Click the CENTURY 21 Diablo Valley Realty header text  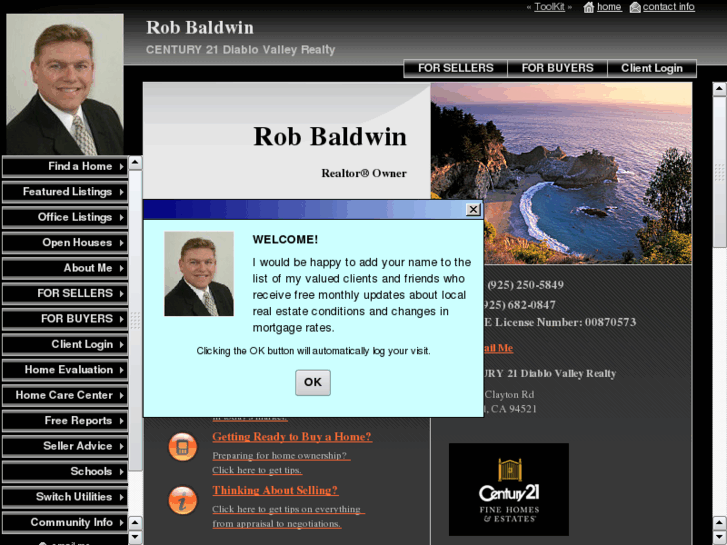pos(241,50)
